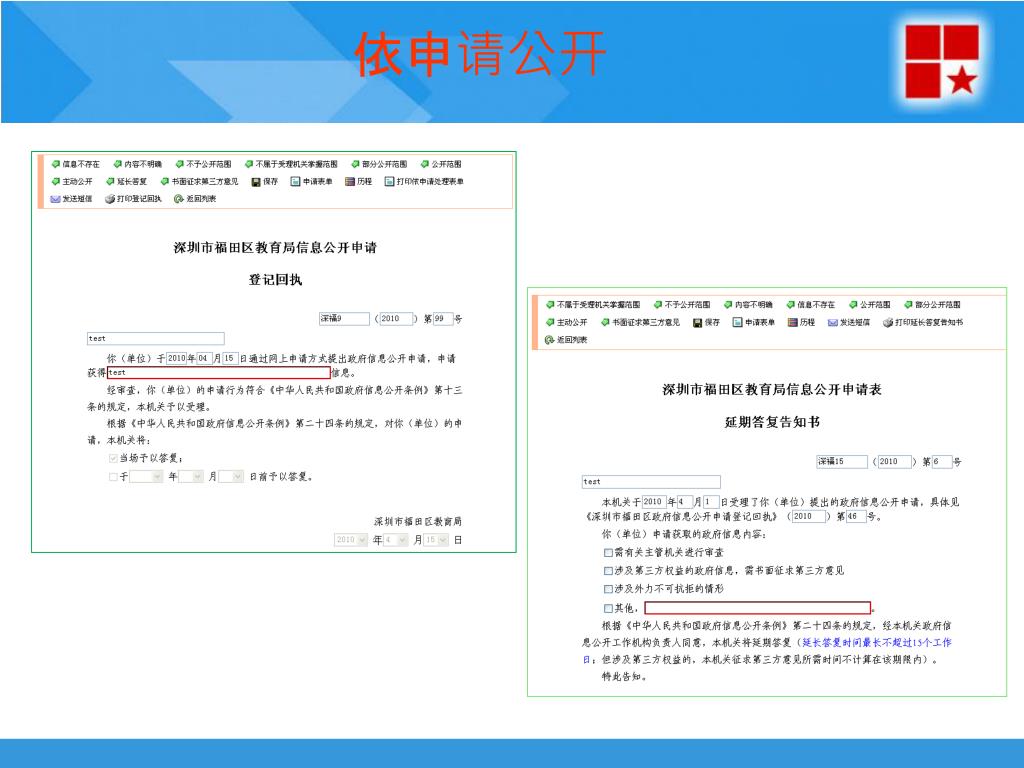This screenshot has width=1024, height=768.
Task: Open signature month dropdown showing 4
Action: point(396,539)
